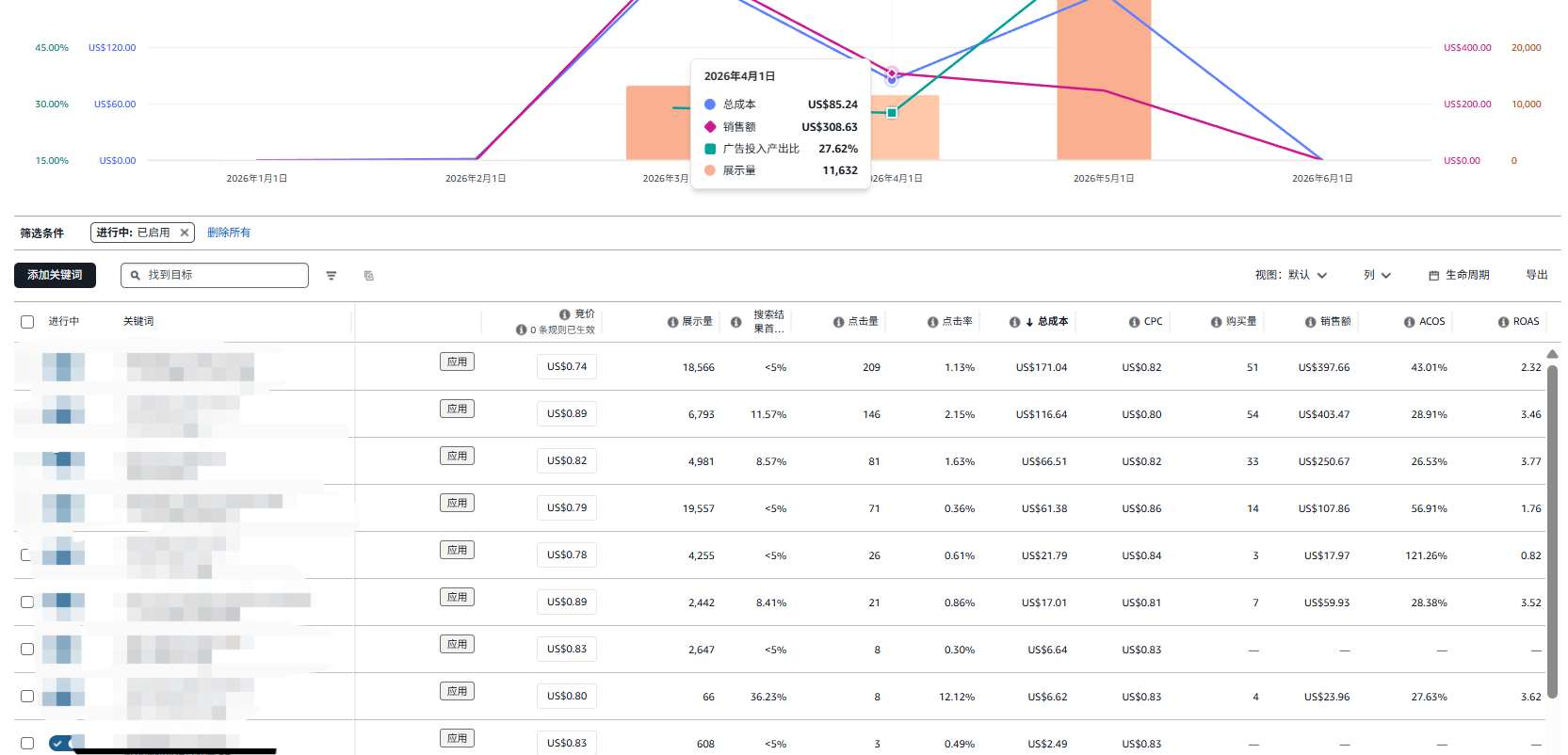Click the info icon next to 竞价 header

(x=564, y=314)
